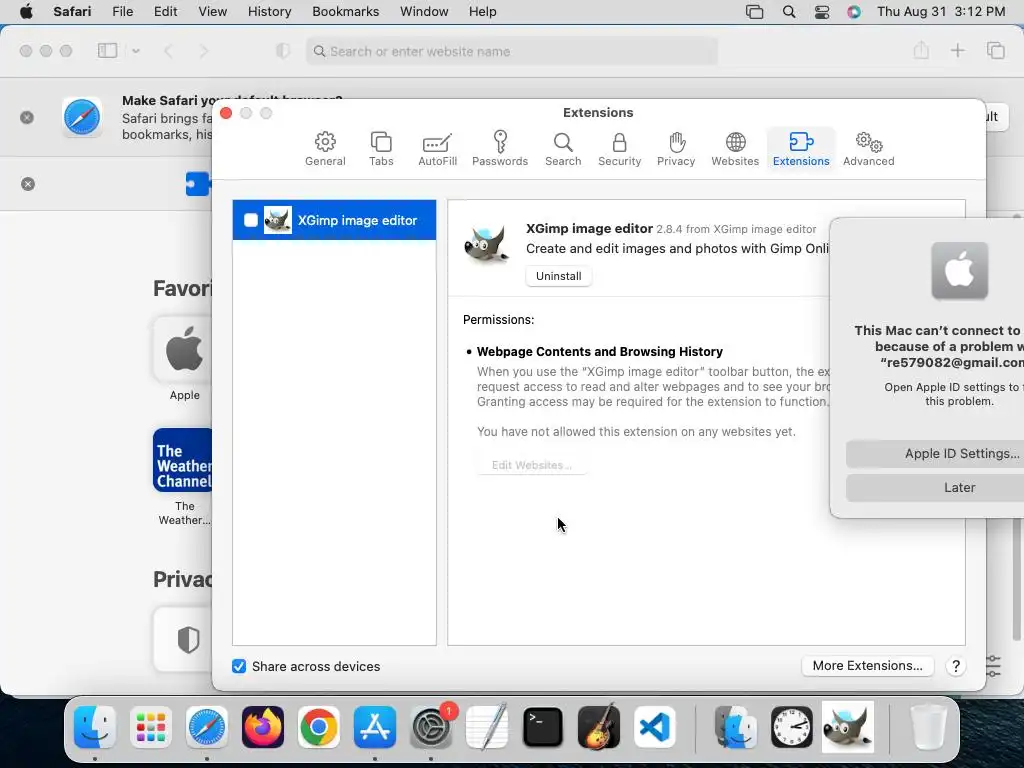Enable the XGimp image editor extension checkbox
This screenshot has height=768, width=1024.
pos(251,220)
